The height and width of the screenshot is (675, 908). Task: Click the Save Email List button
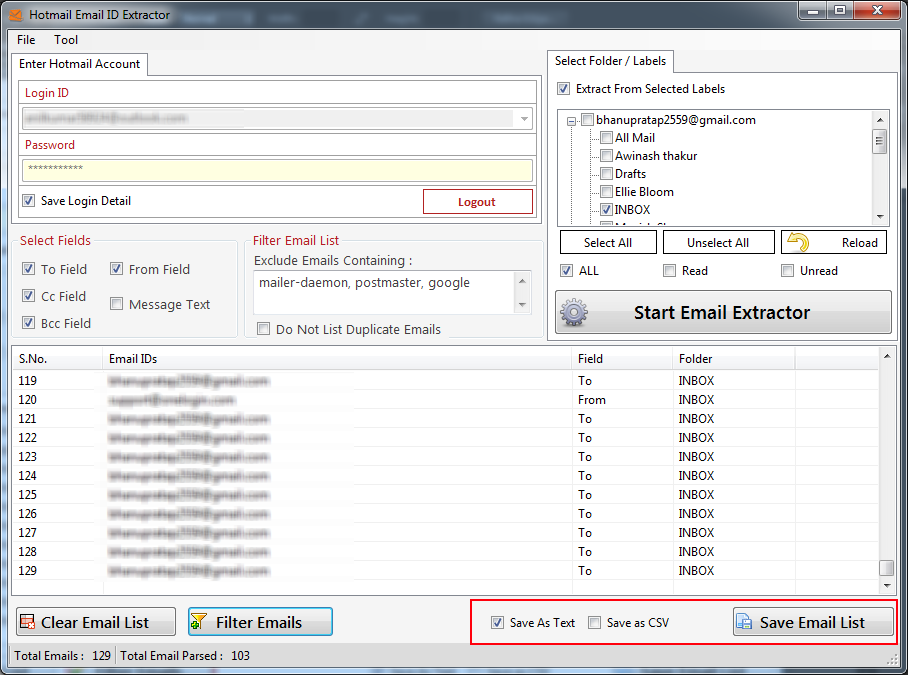pos(813,622)
